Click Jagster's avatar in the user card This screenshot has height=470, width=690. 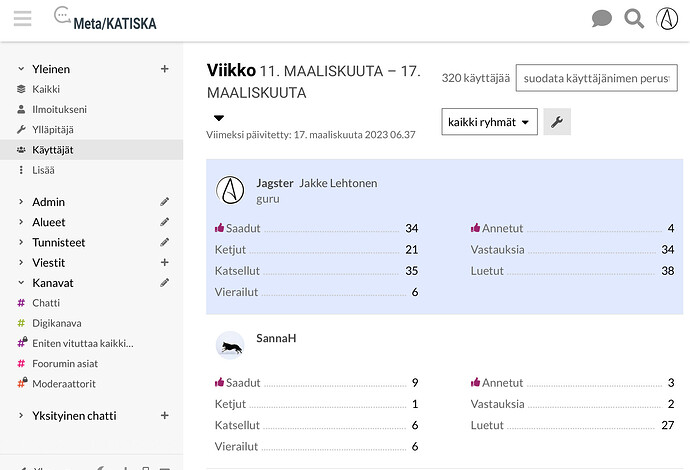click(230, 190)
